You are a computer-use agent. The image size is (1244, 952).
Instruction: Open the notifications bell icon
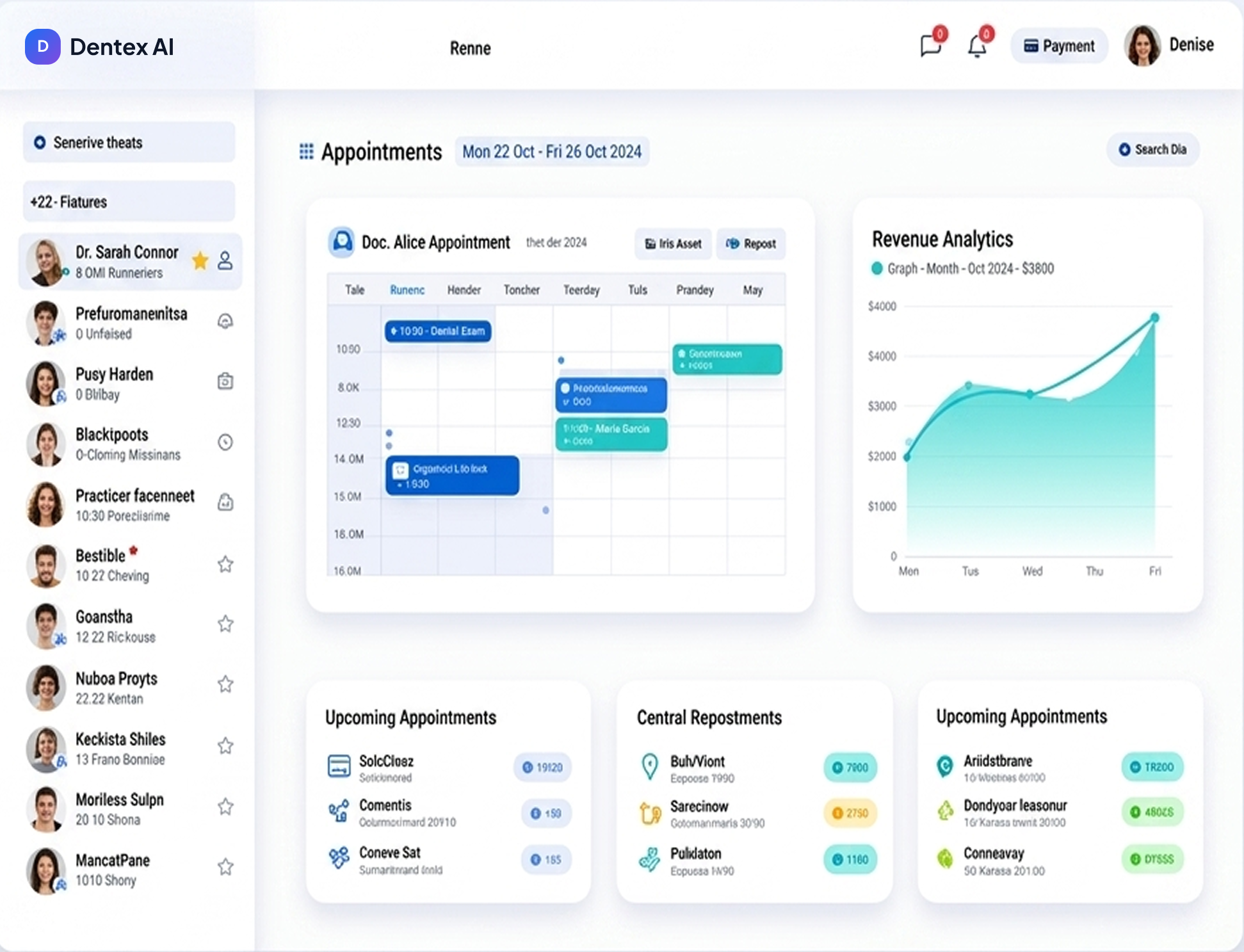point(977,46)
